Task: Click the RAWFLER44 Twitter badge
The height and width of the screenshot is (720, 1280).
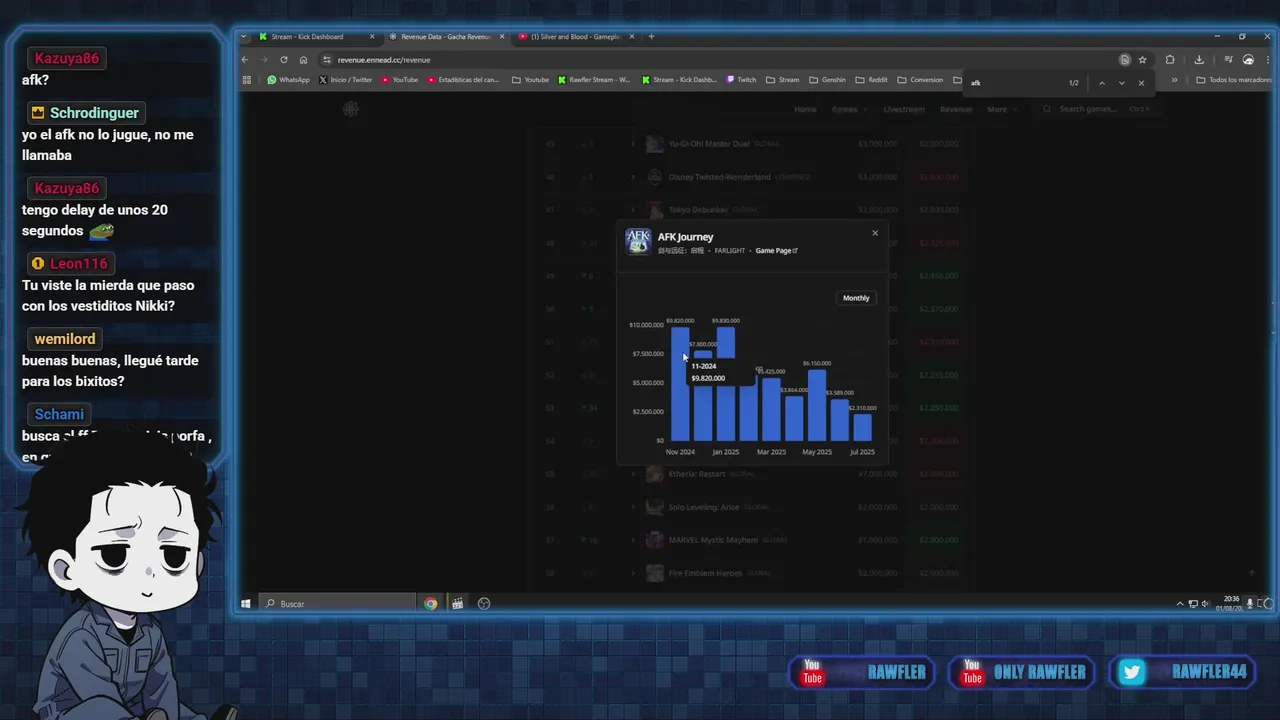Action: pos(1183,672)
